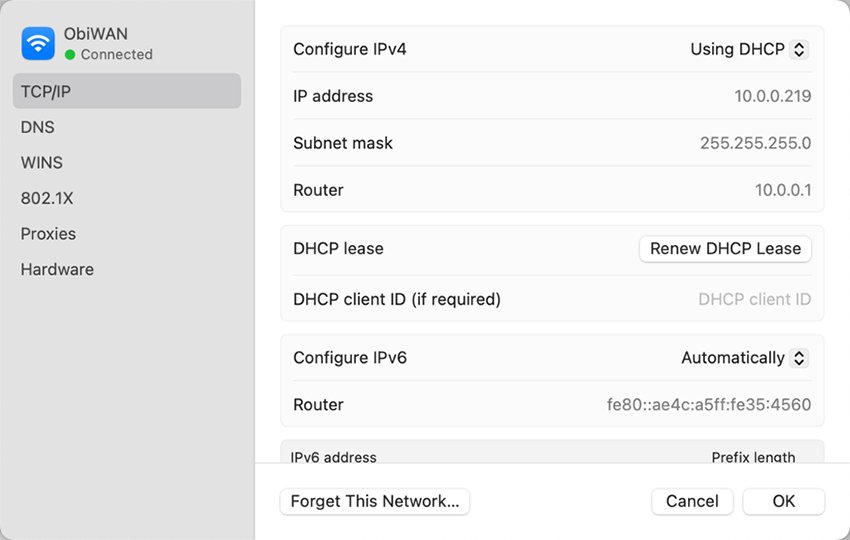Open the DNS settings tab
This screenshot has width=850, height=540.
point(38,127)
